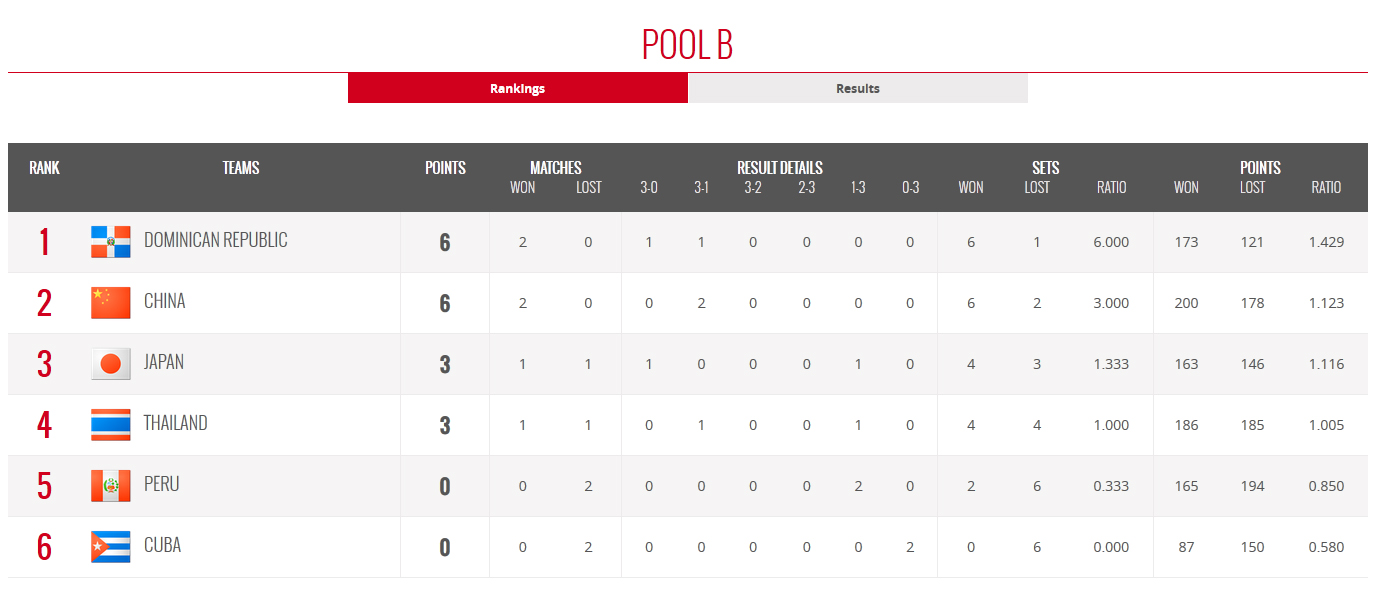Click the TEAMS column header

click(241, 168)
